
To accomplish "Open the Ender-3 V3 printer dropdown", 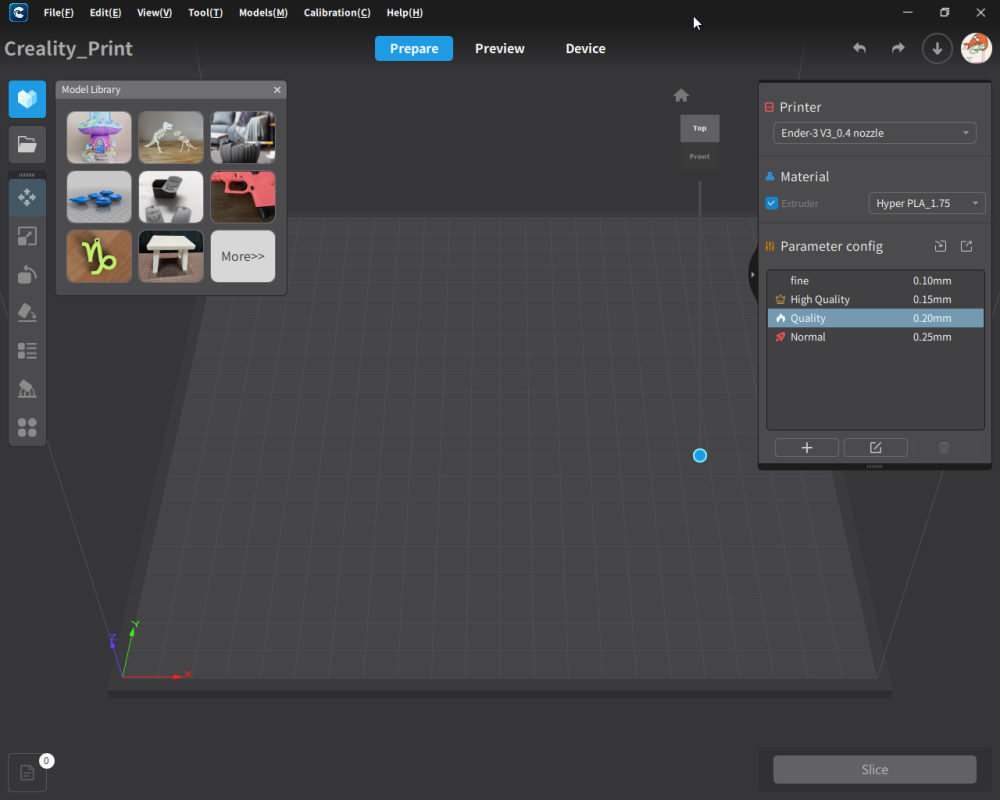I will (x=874, y=132).
